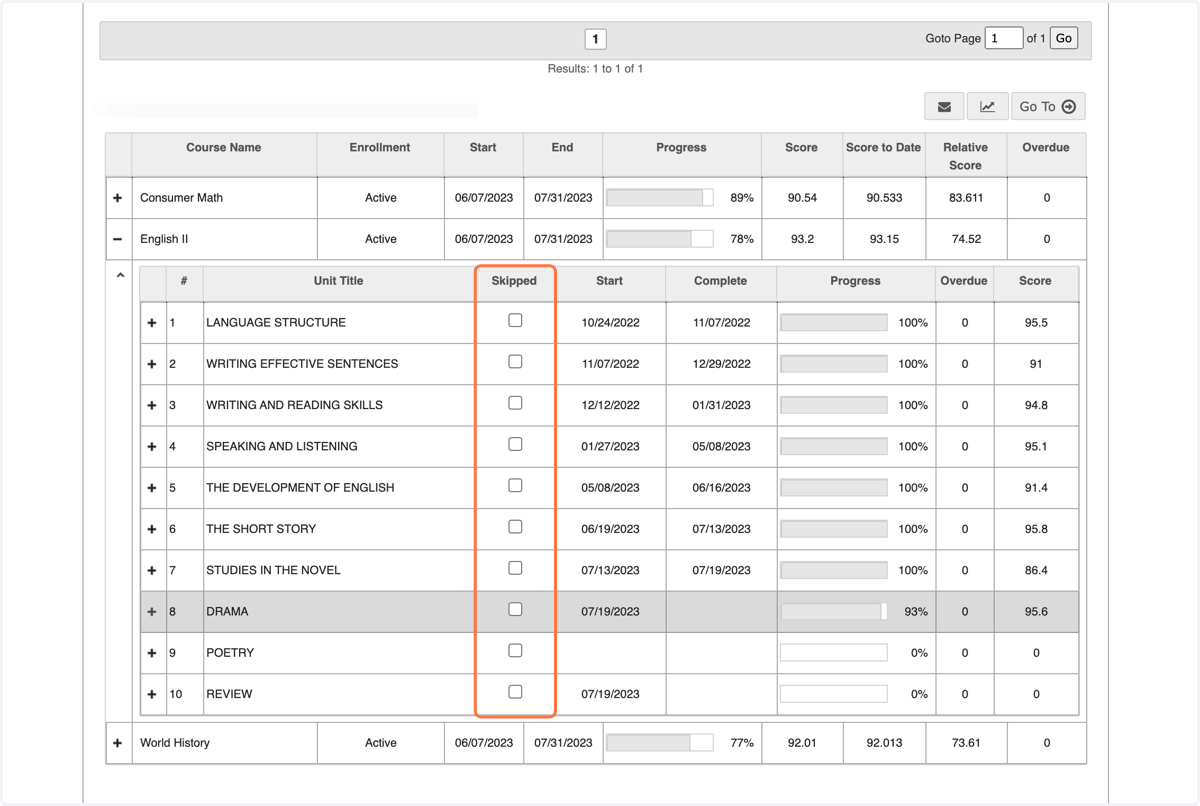Click English II progress bar at 78%
The image size is (1200, 806).
click(x=660, y=239)
